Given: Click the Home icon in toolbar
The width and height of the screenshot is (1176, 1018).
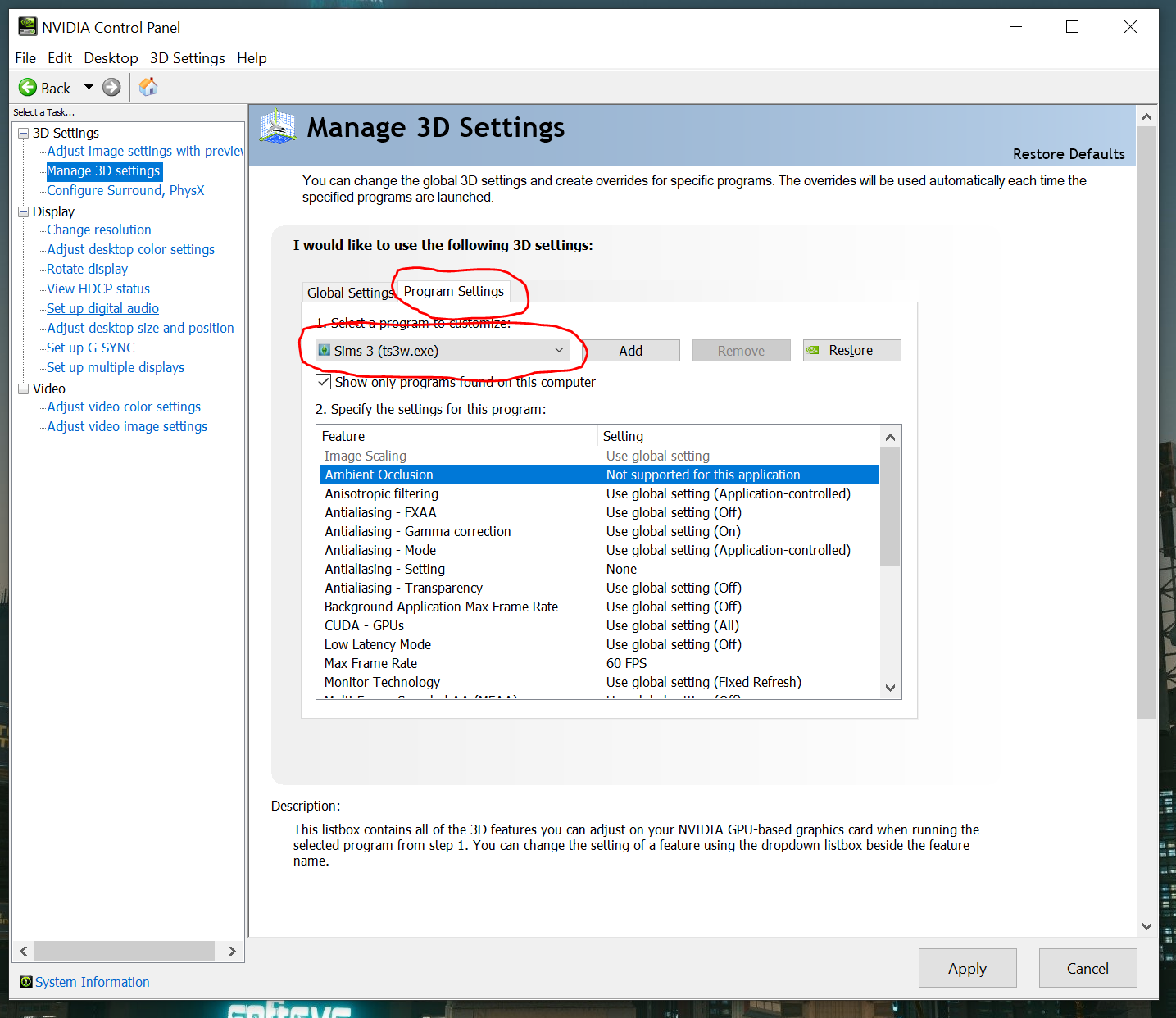Looking at the screenshot, I should 148,87.
